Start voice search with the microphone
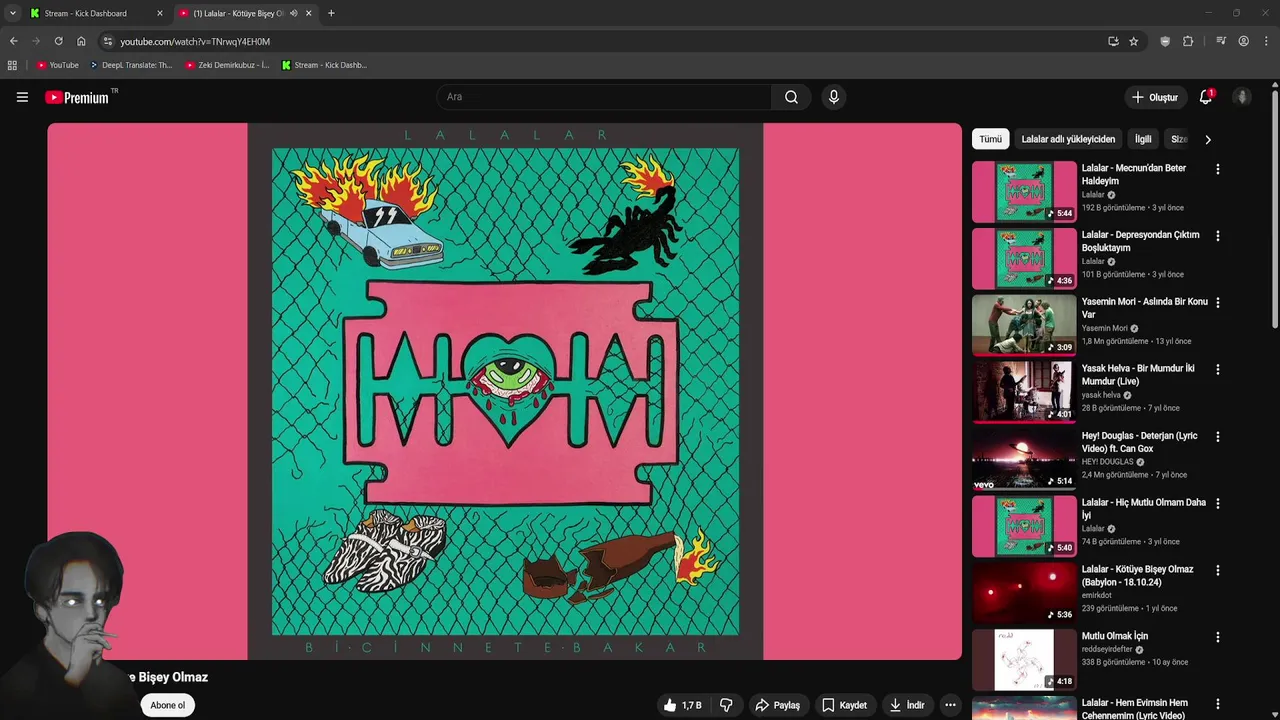The image size is (1280, 720). pyautogui.click(x=834, y=97)
